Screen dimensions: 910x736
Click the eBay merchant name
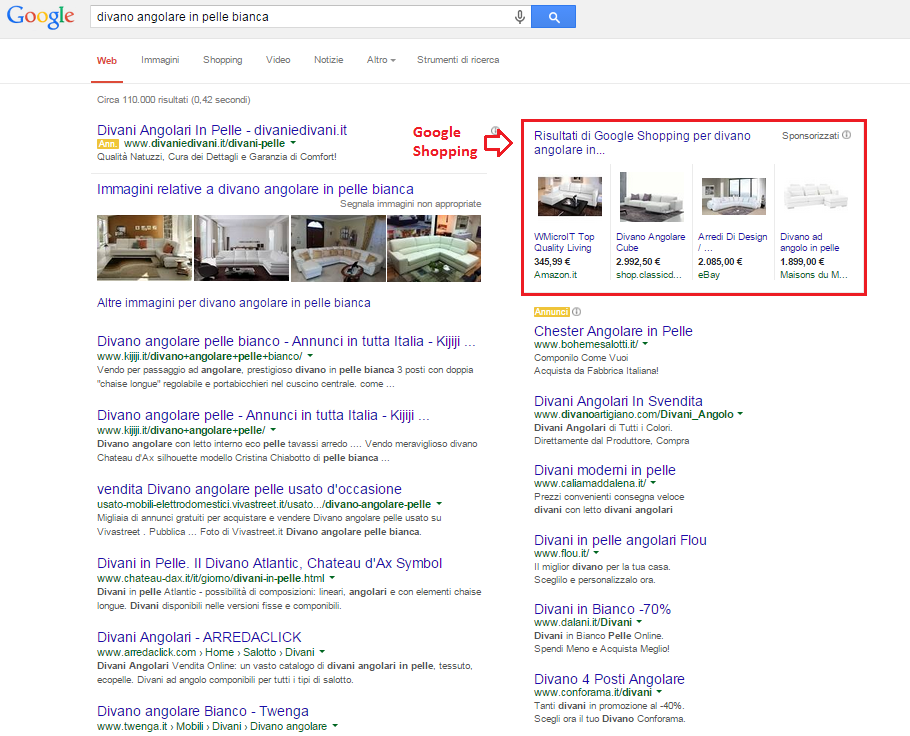[x=709, y=275]
